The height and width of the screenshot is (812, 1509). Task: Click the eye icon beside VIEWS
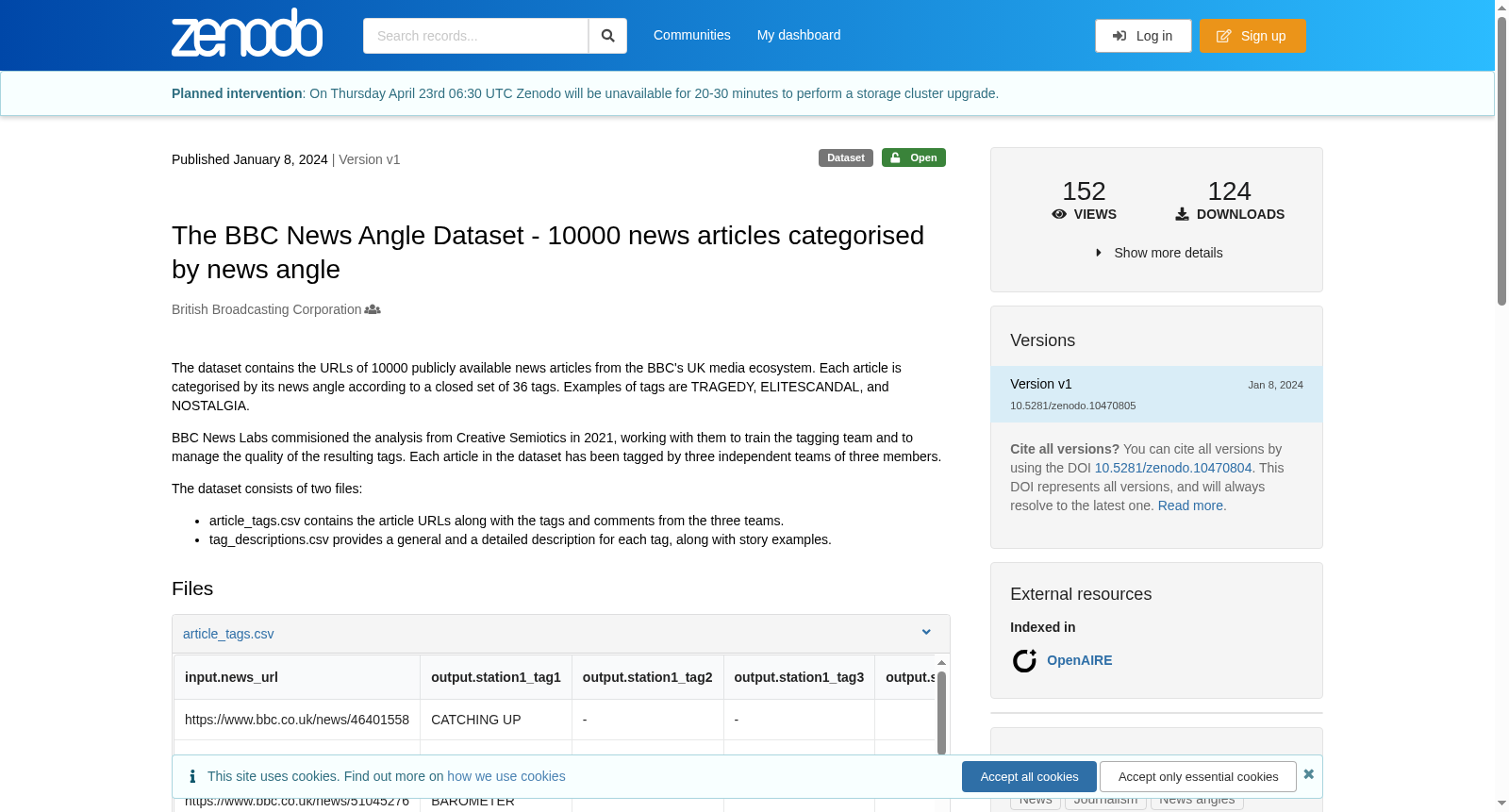1059,214
